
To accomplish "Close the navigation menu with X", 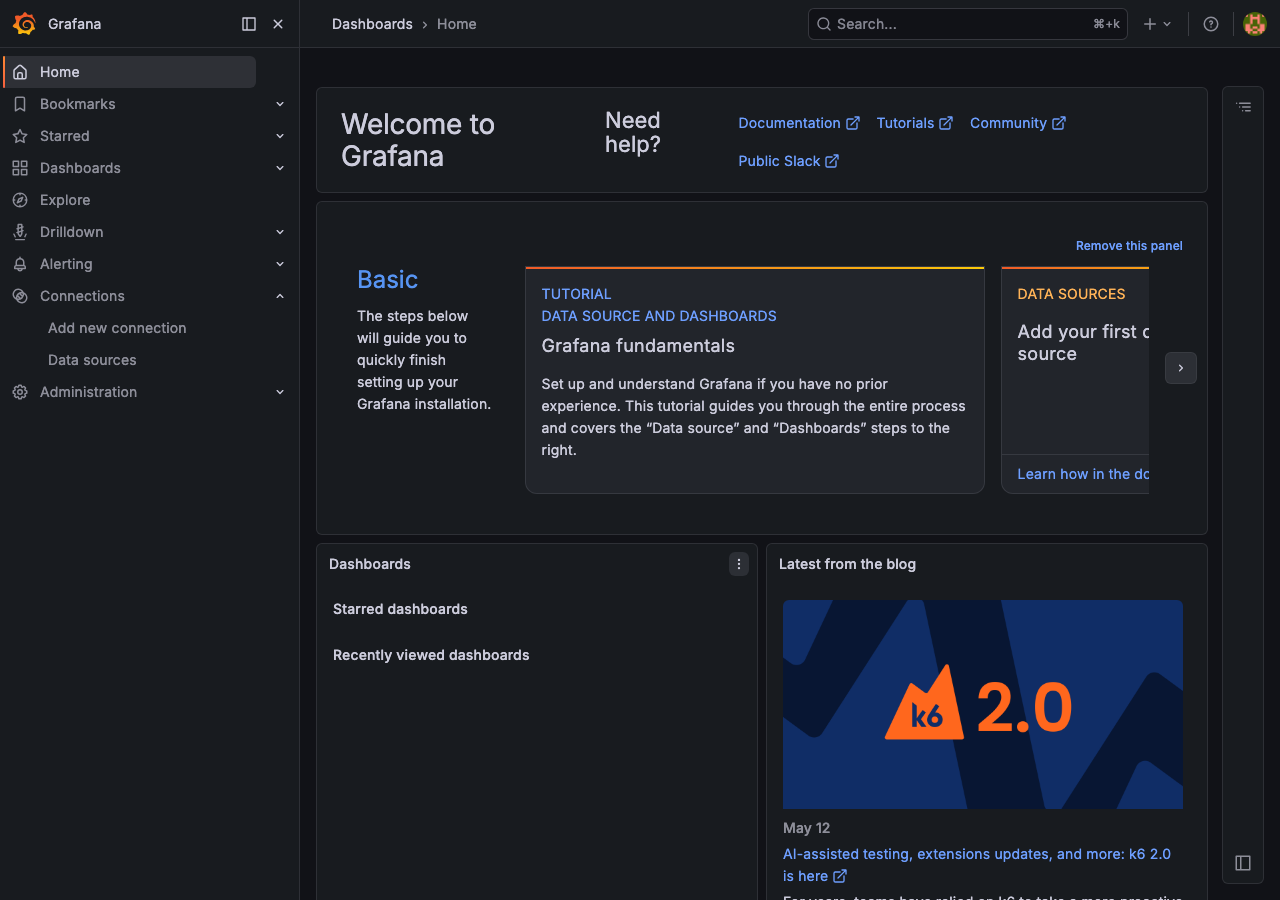I will point(278,24).
